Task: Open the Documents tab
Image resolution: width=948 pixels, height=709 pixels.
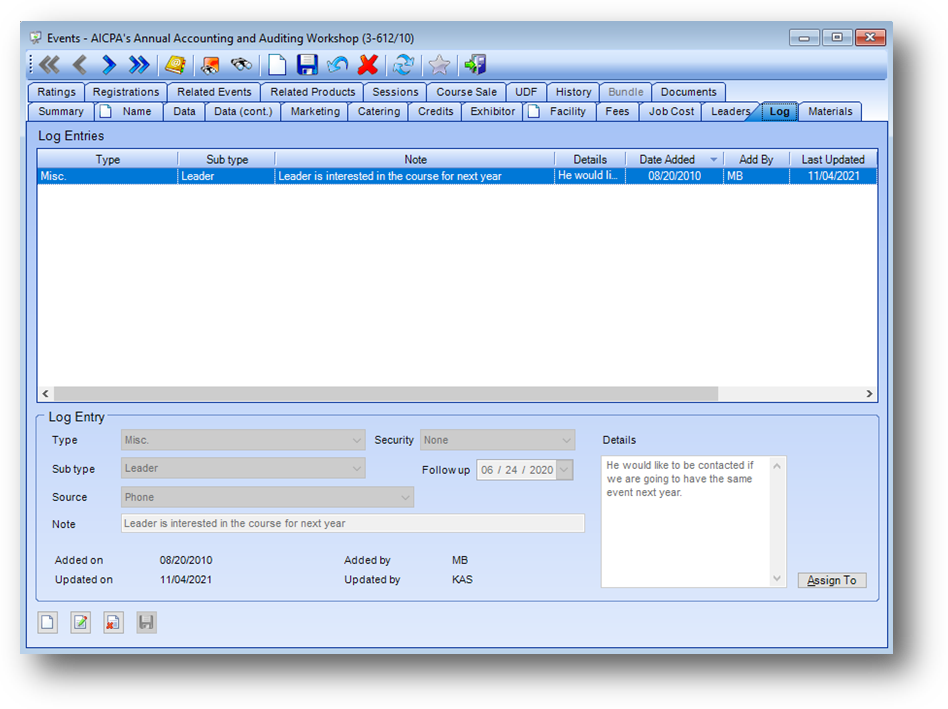Action: tap(689, 92)
